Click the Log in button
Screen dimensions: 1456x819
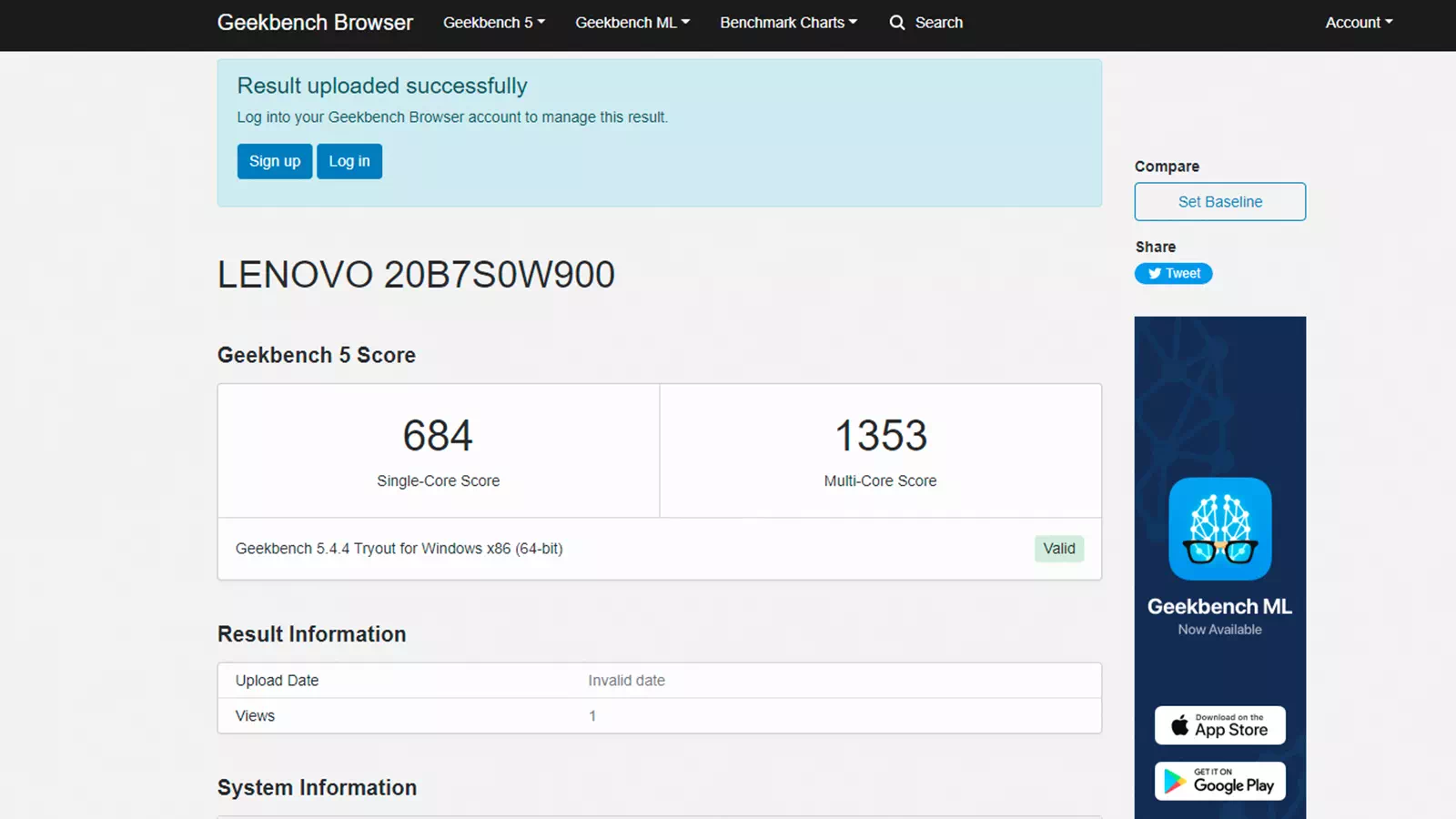(349, 161)
